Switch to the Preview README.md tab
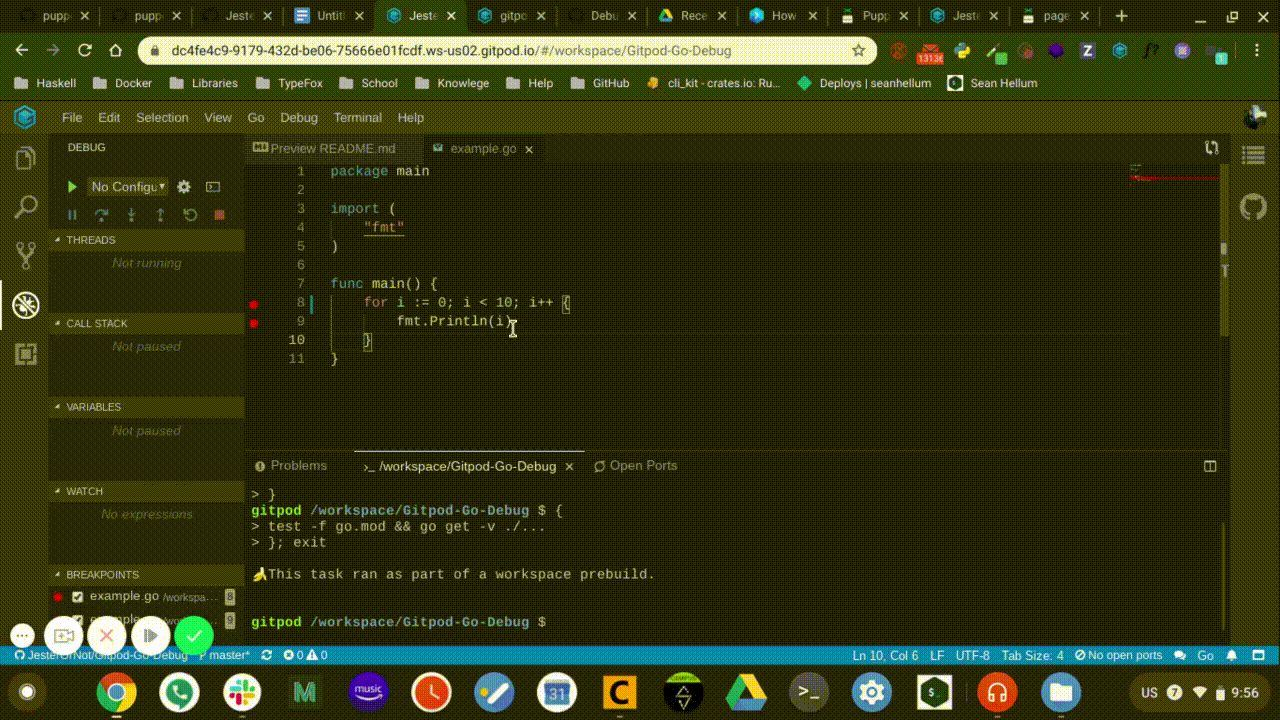The image size is (1280, 720). click(332, 148)
